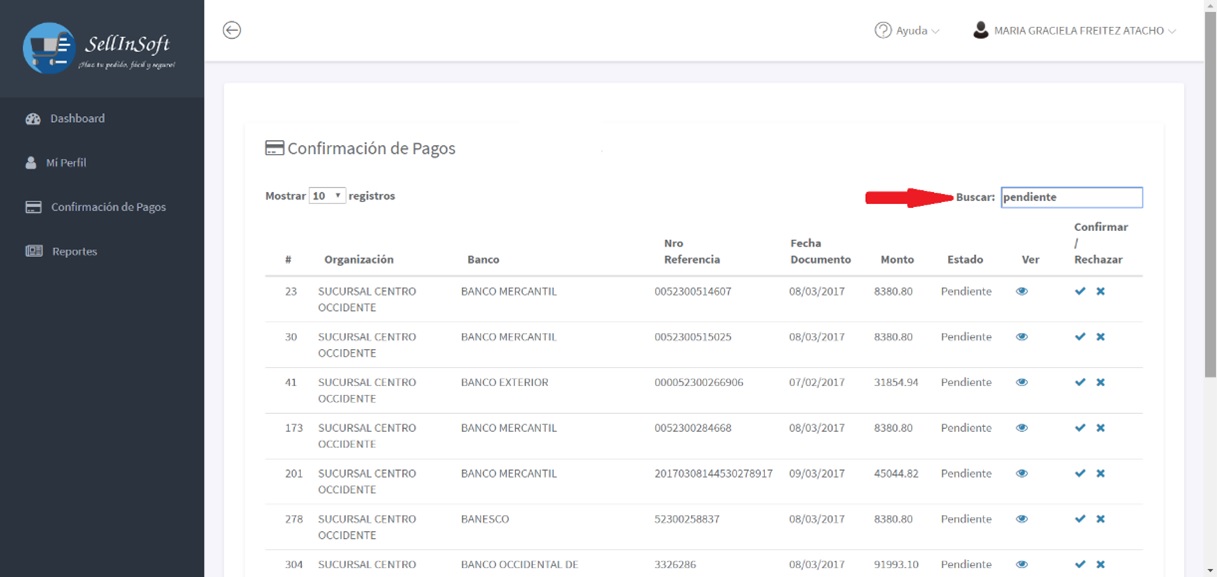The image size is (1217, 577).
Task: Sort by Nro Referencia column header
Action: [x=692, y=251]
